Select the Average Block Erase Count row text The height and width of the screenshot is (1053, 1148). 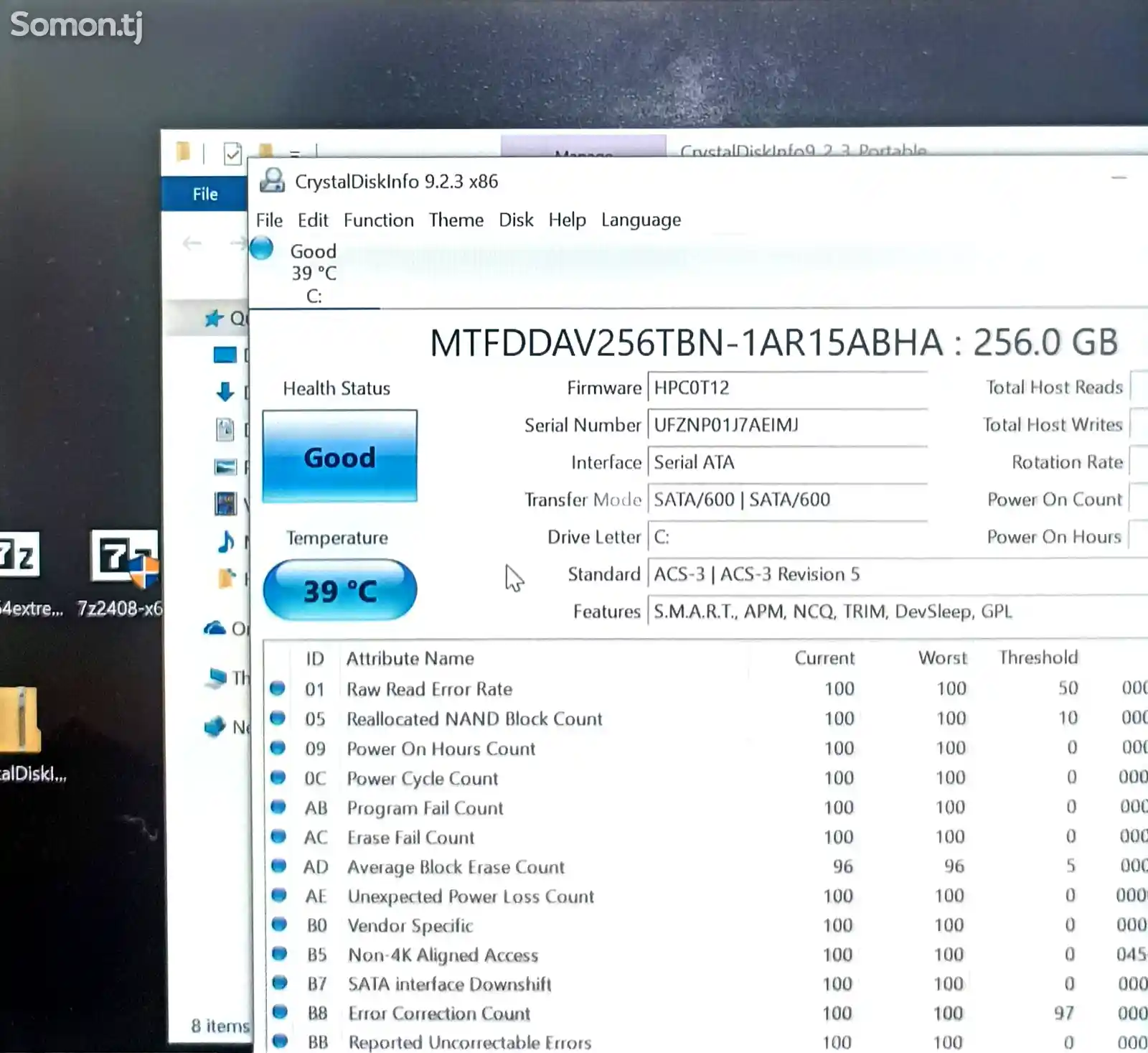456,867
